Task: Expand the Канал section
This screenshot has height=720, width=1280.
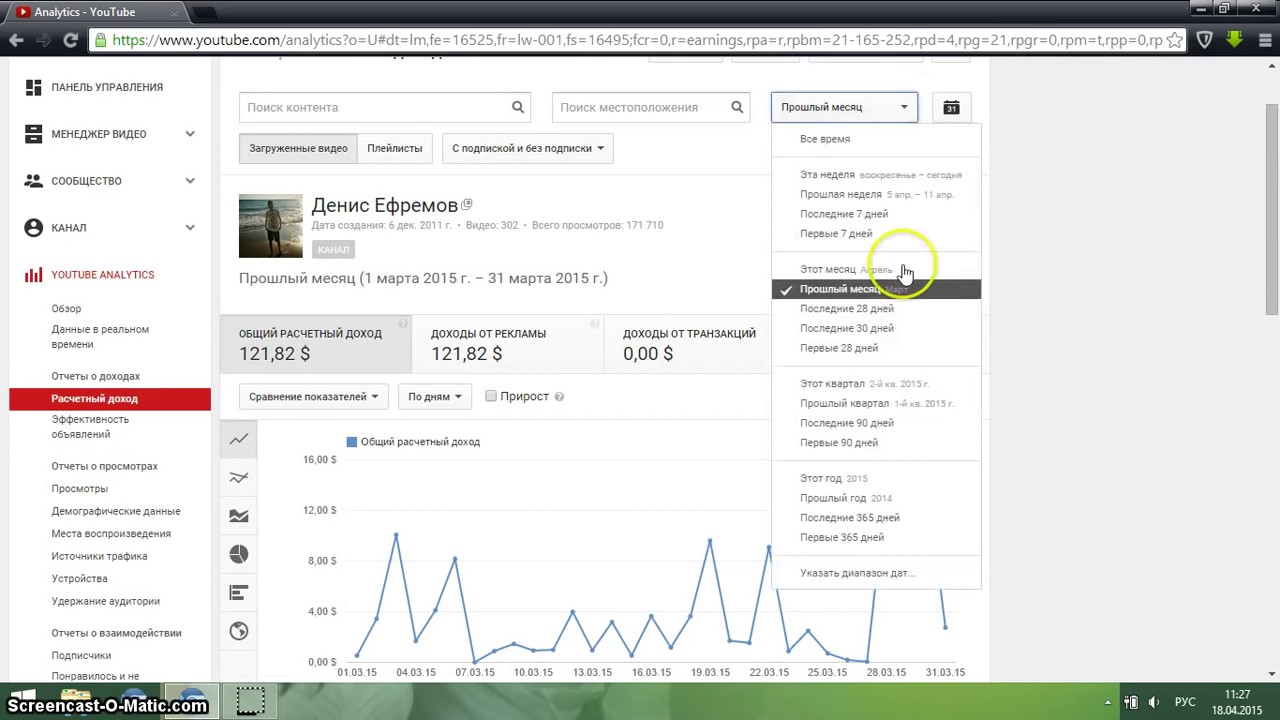Action: click(x=190, y=228)
